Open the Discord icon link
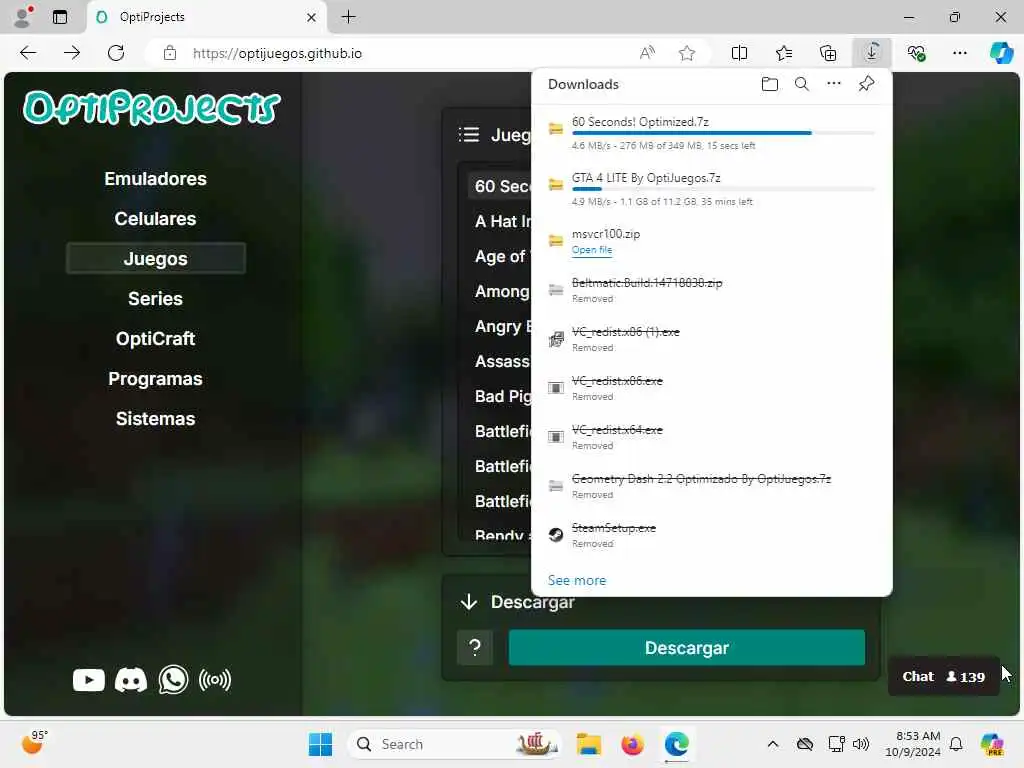Screen dimensions: 1024x768 131,680
